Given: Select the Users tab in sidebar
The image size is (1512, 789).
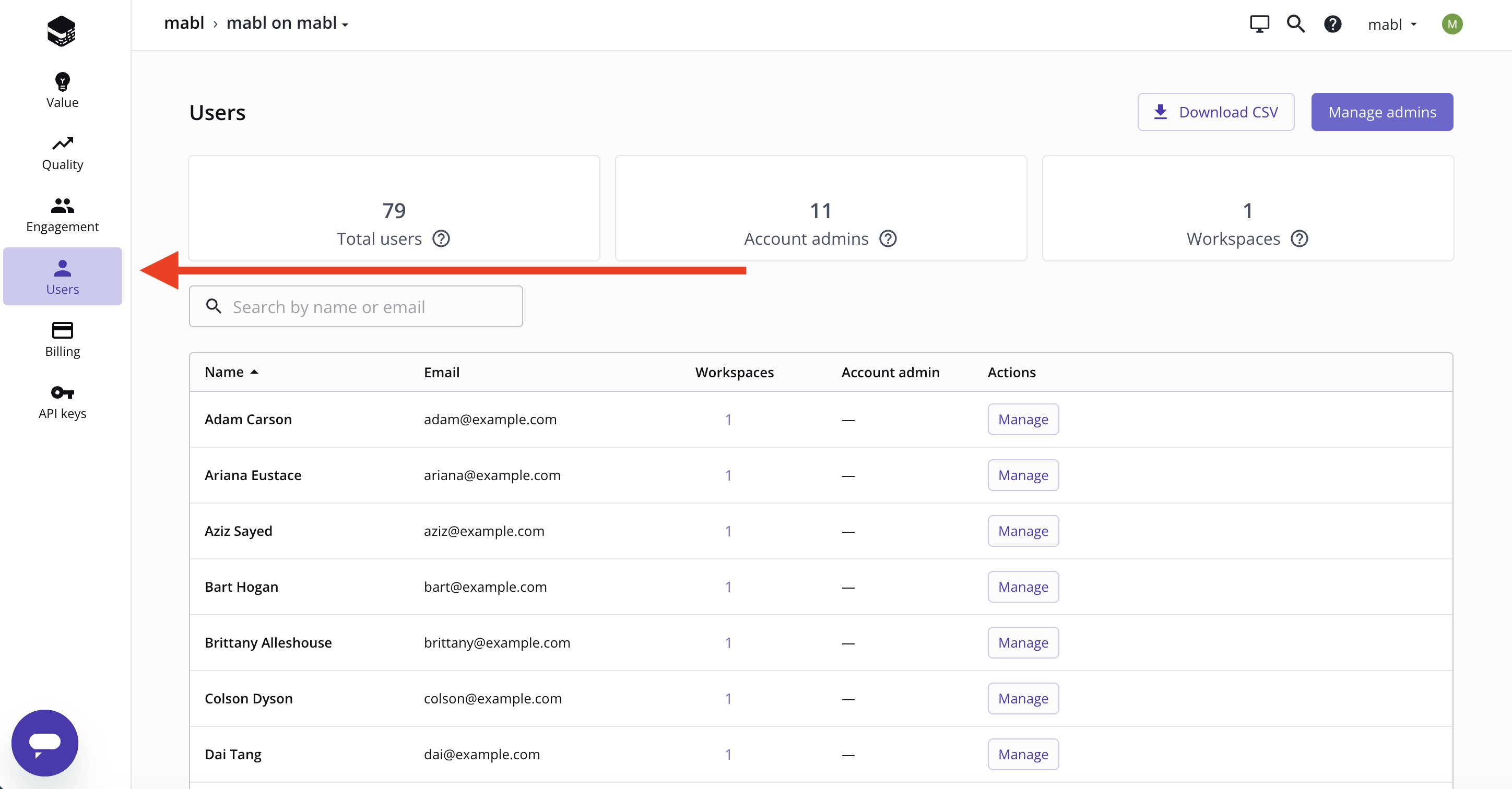Looking at the screenshot, I should click(x=62, y=276).
